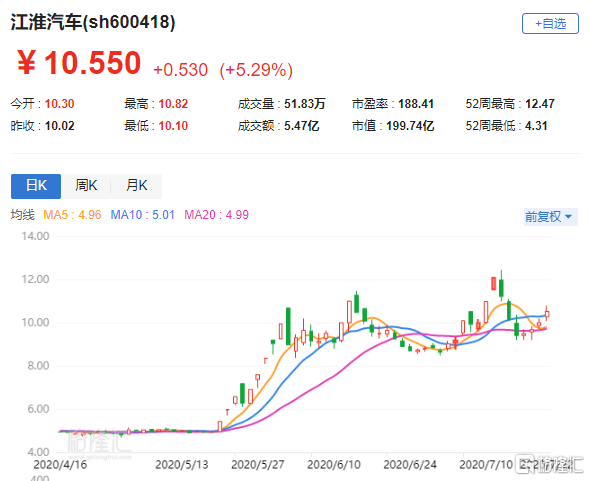Image resolution: width=590 pixels, height=481 pixels.
Task: Select the 2020/5/27 date axis label
Action: (258, 465)
